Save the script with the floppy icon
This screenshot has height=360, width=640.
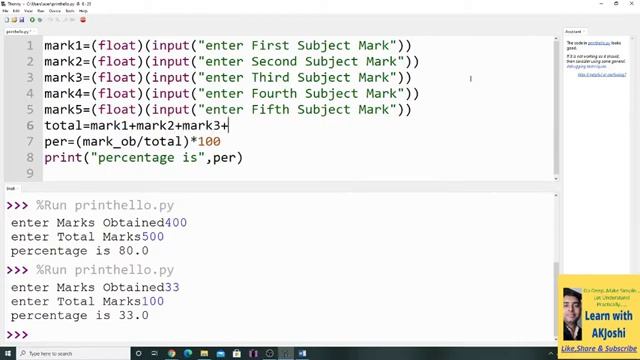(x=22, y=20)
